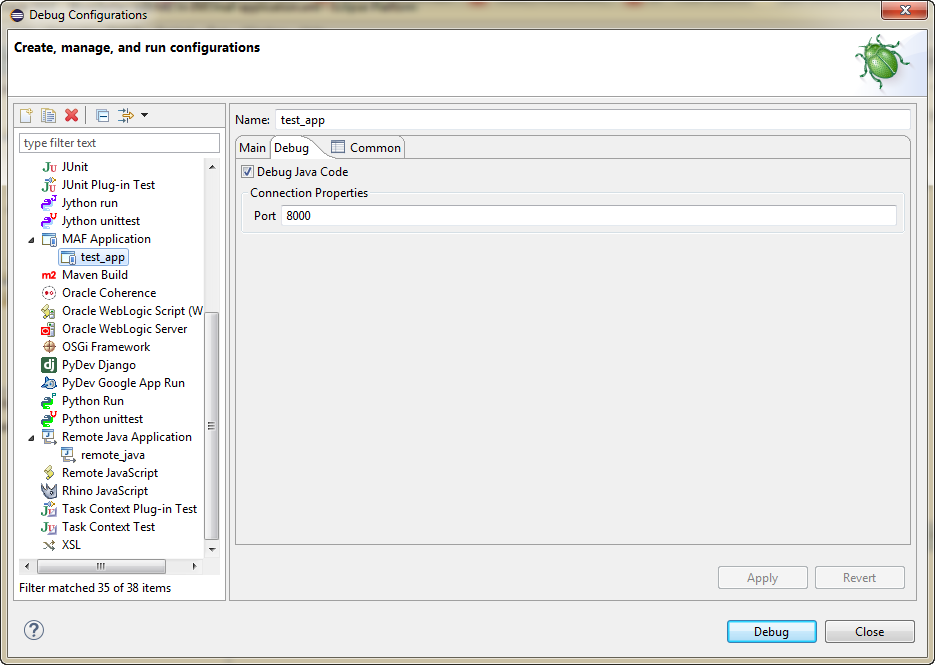Collapse All configurations icon
935x665 pixels.
pos(103,115)
